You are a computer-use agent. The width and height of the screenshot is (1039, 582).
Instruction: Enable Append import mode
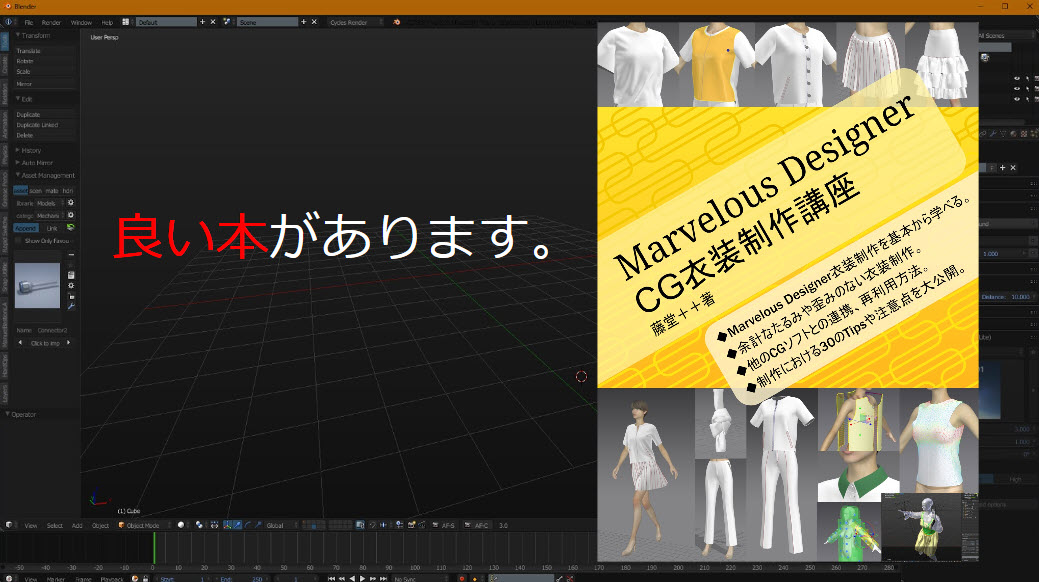point(26,228)
